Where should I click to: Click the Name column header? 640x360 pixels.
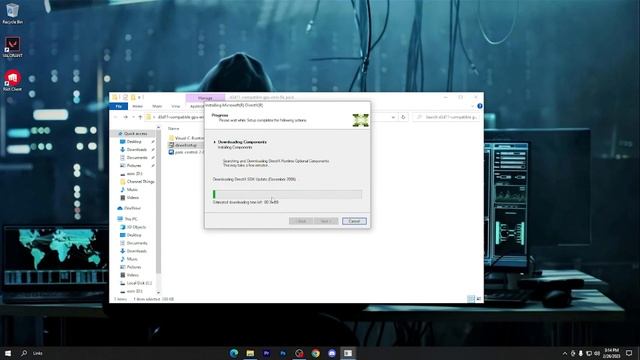[174, 129]
